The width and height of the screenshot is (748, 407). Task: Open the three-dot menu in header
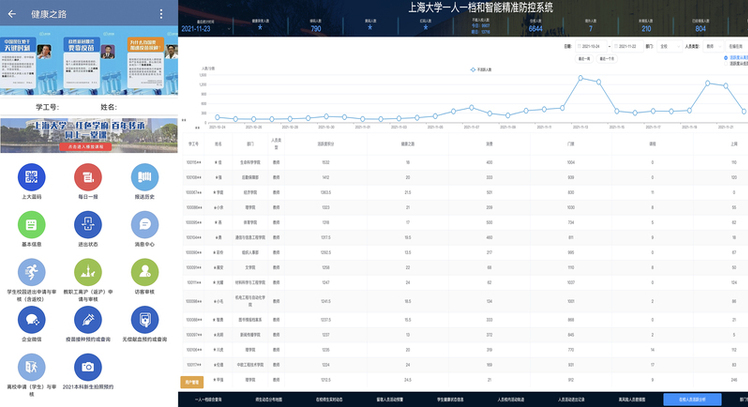click(161, 14)
